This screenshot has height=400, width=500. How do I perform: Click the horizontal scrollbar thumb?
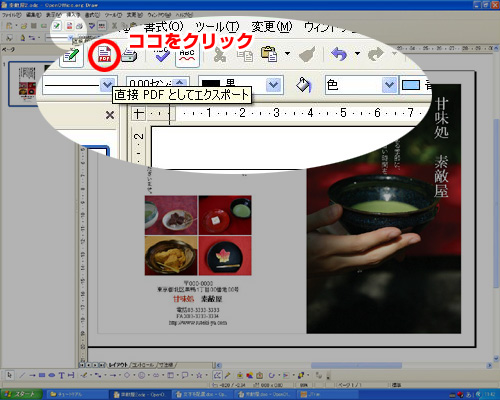click(x=356, y=365)
